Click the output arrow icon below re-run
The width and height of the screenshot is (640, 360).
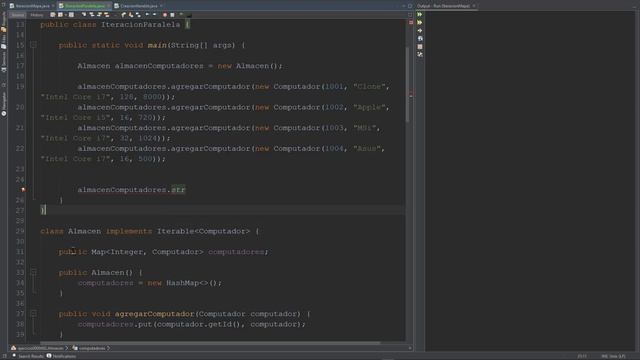tap(420, 31)
